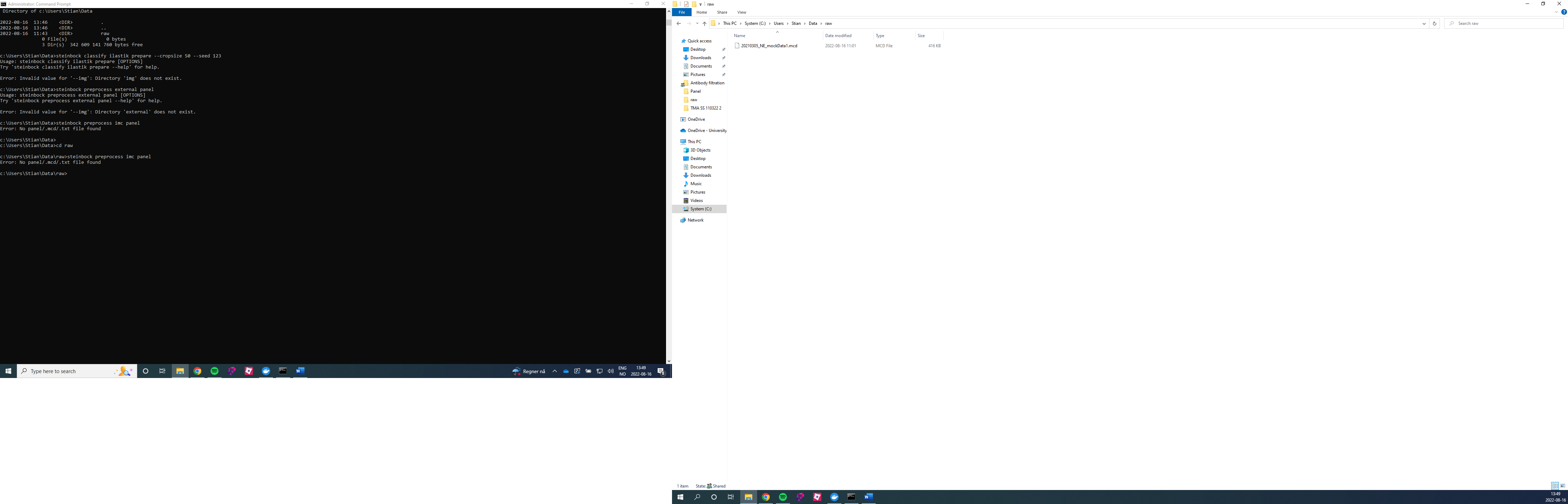The width and height of the screenshot is (1568, 504).
Task: Open the File menu in Explorer
Action: [682, 12]
